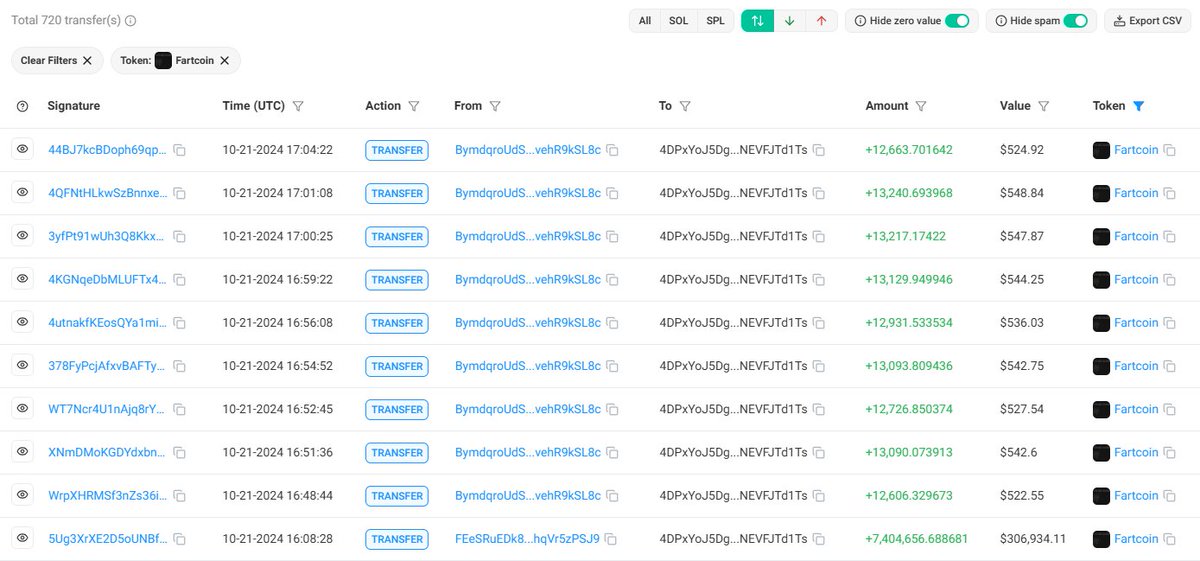
Task: Open the Time (UTC) column filter
Action: tap(298, 106)
